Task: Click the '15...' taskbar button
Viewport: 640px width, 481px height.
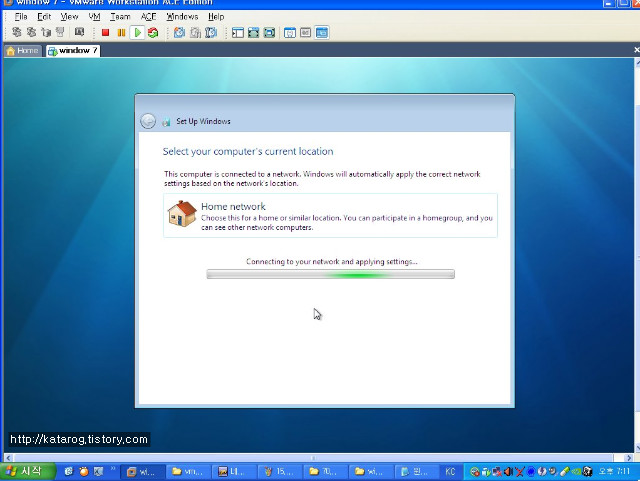Action: 280,472
